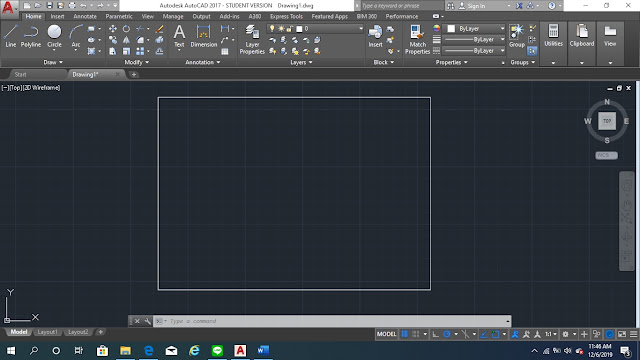Click the object color wheel icon in Properties
Screen dimensions: 640x360
tap(436, 29)
